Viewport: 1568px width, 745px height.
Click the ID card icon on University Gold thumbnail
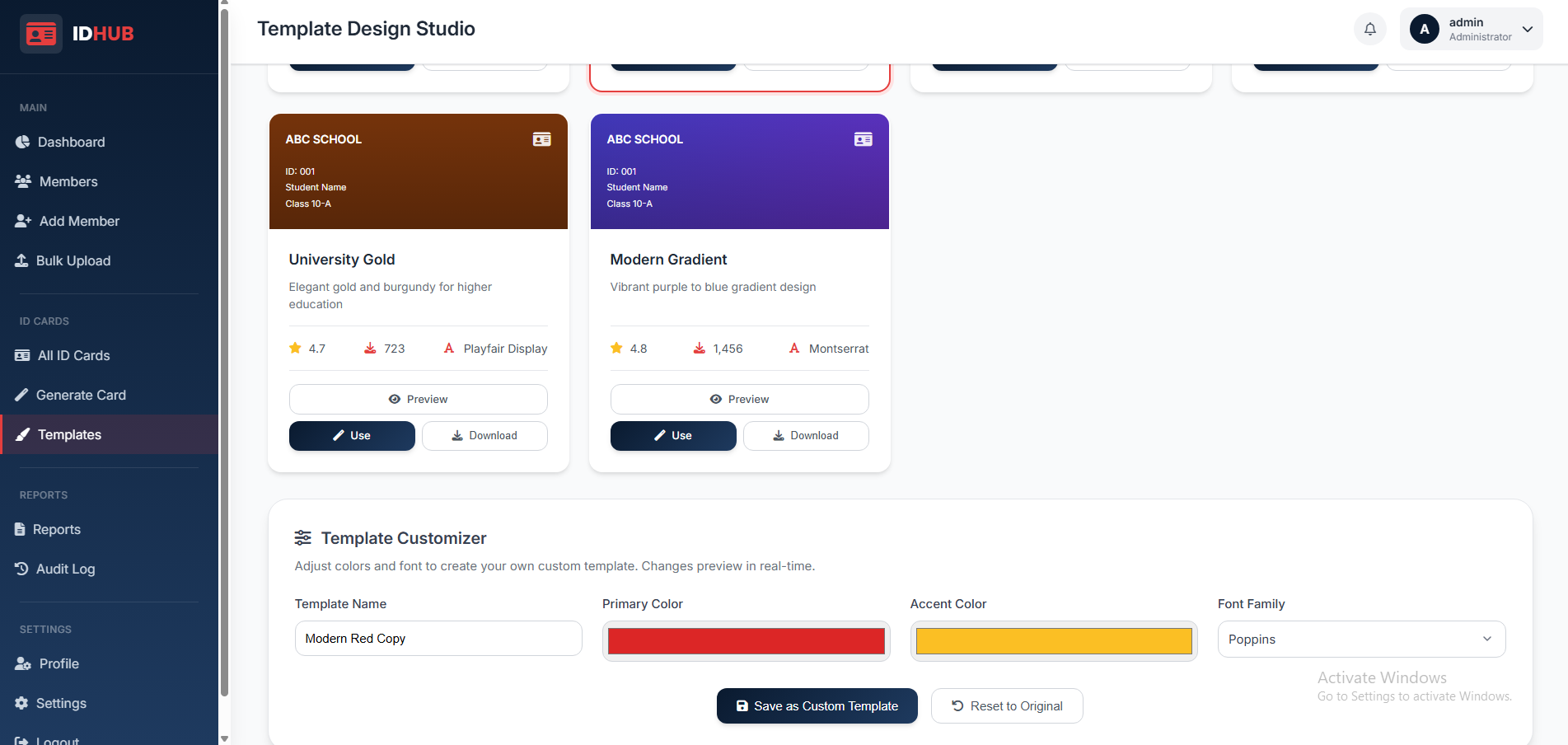pos(541,139)
